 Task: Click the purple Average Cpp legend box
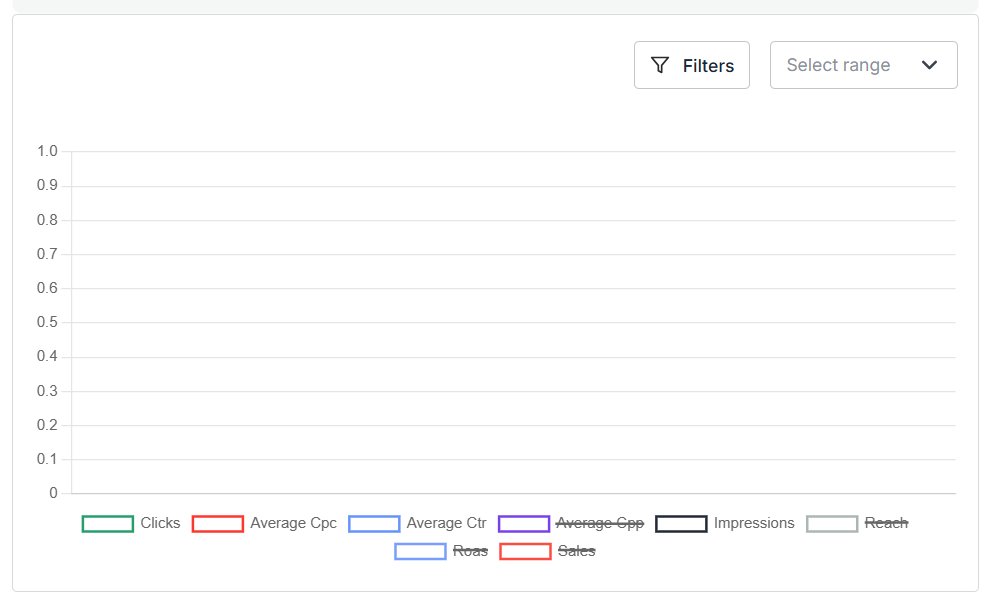click(x=524, y=523)
